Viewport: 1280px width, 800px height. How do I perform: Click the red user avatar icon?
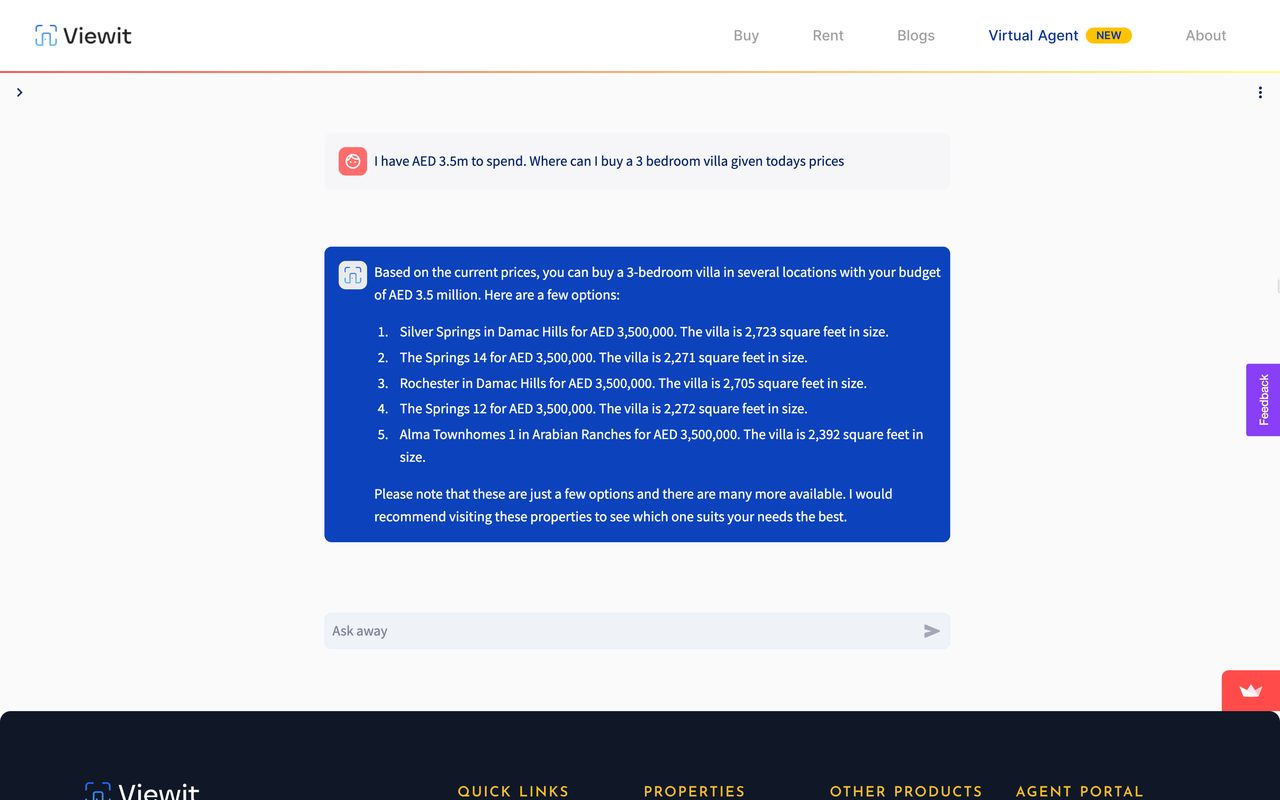pos(352,161)
